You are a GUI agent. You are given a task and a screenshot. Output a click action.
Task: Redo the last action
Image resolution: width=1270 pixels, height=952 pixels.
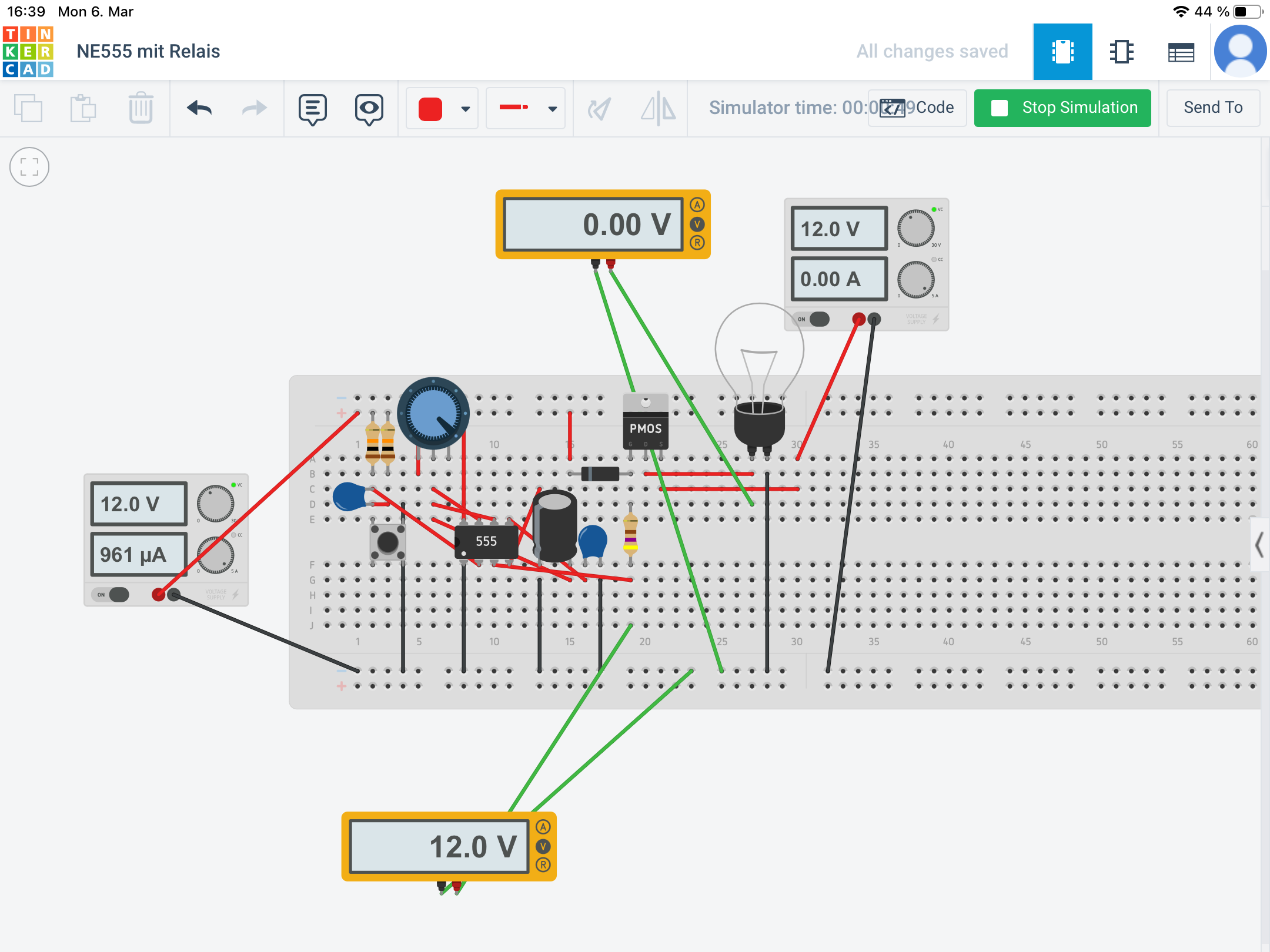pos(254,108)
